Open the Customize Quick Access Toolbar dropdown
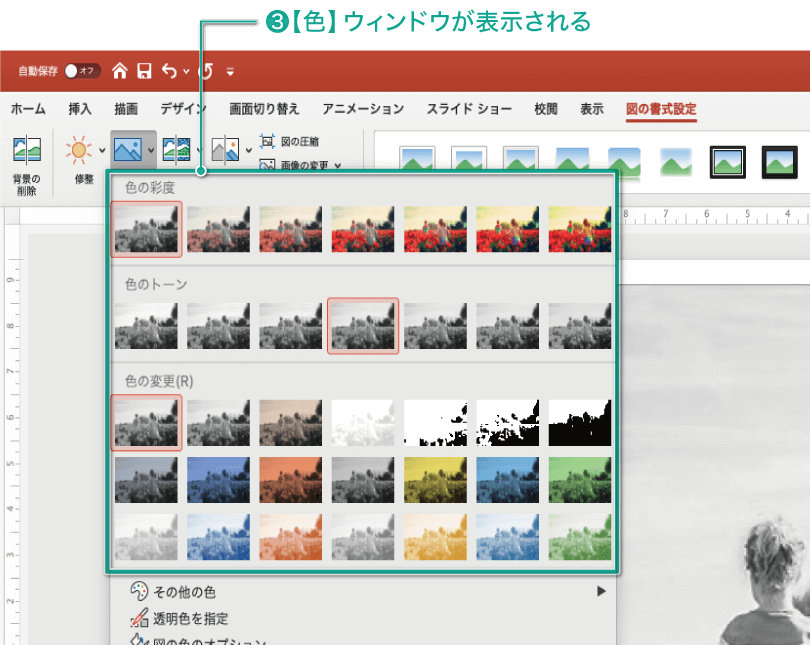Image resolution: width=810 pixels, height=645 pixels. [x=230, y=72]
